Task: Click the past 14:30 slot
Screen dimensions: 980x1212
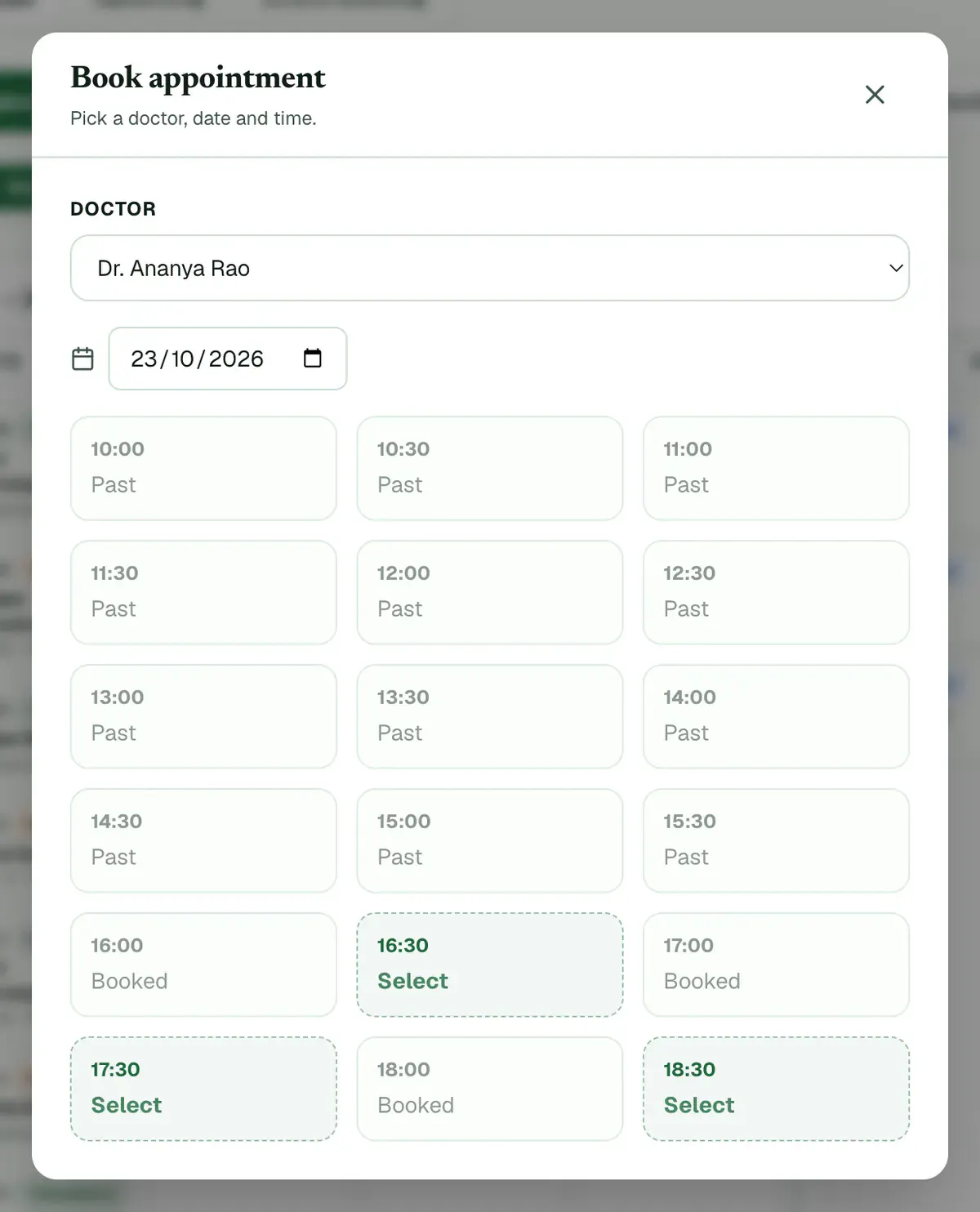Action: point(203,840)
